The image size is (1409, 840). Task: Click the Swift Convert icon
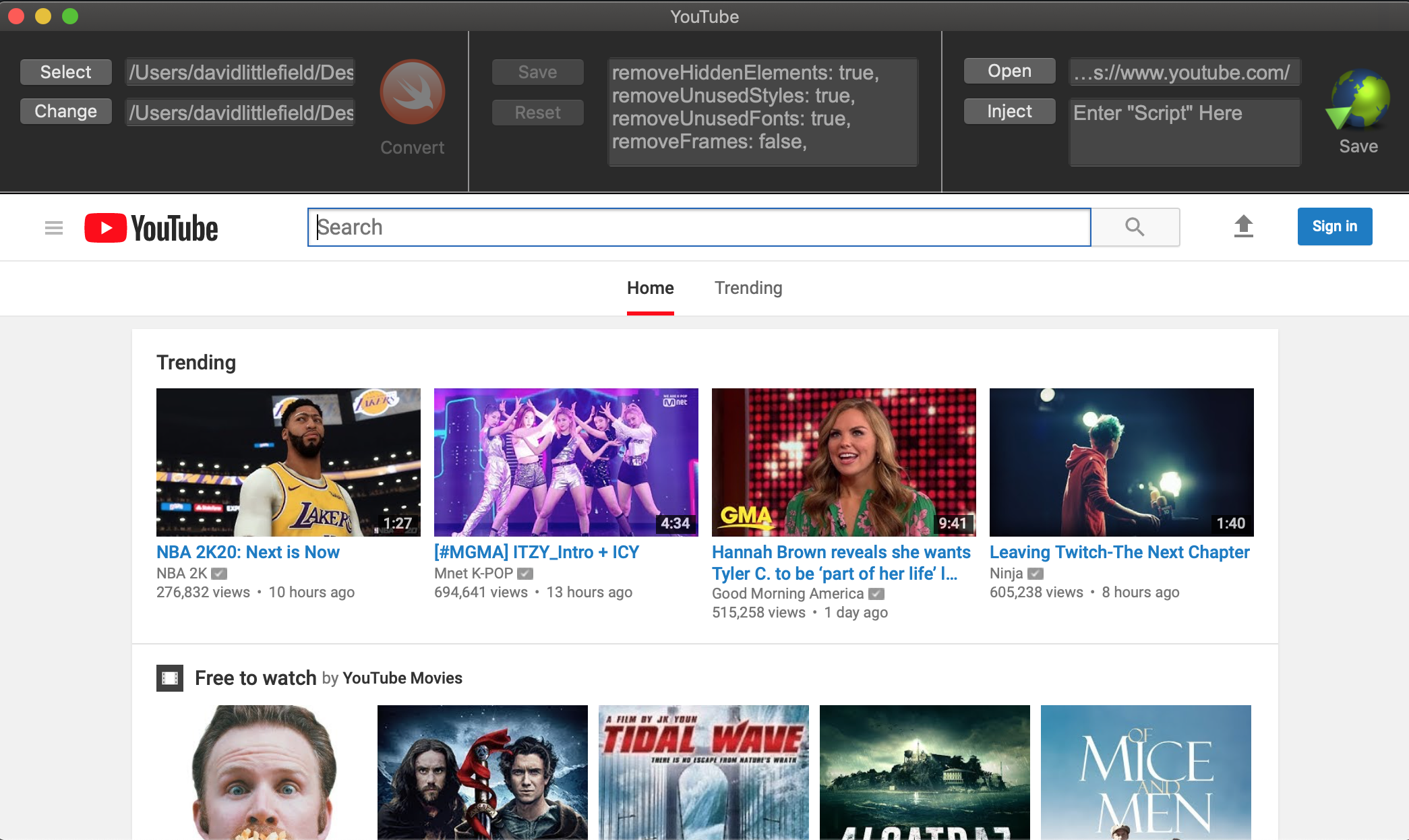[412, 92]
